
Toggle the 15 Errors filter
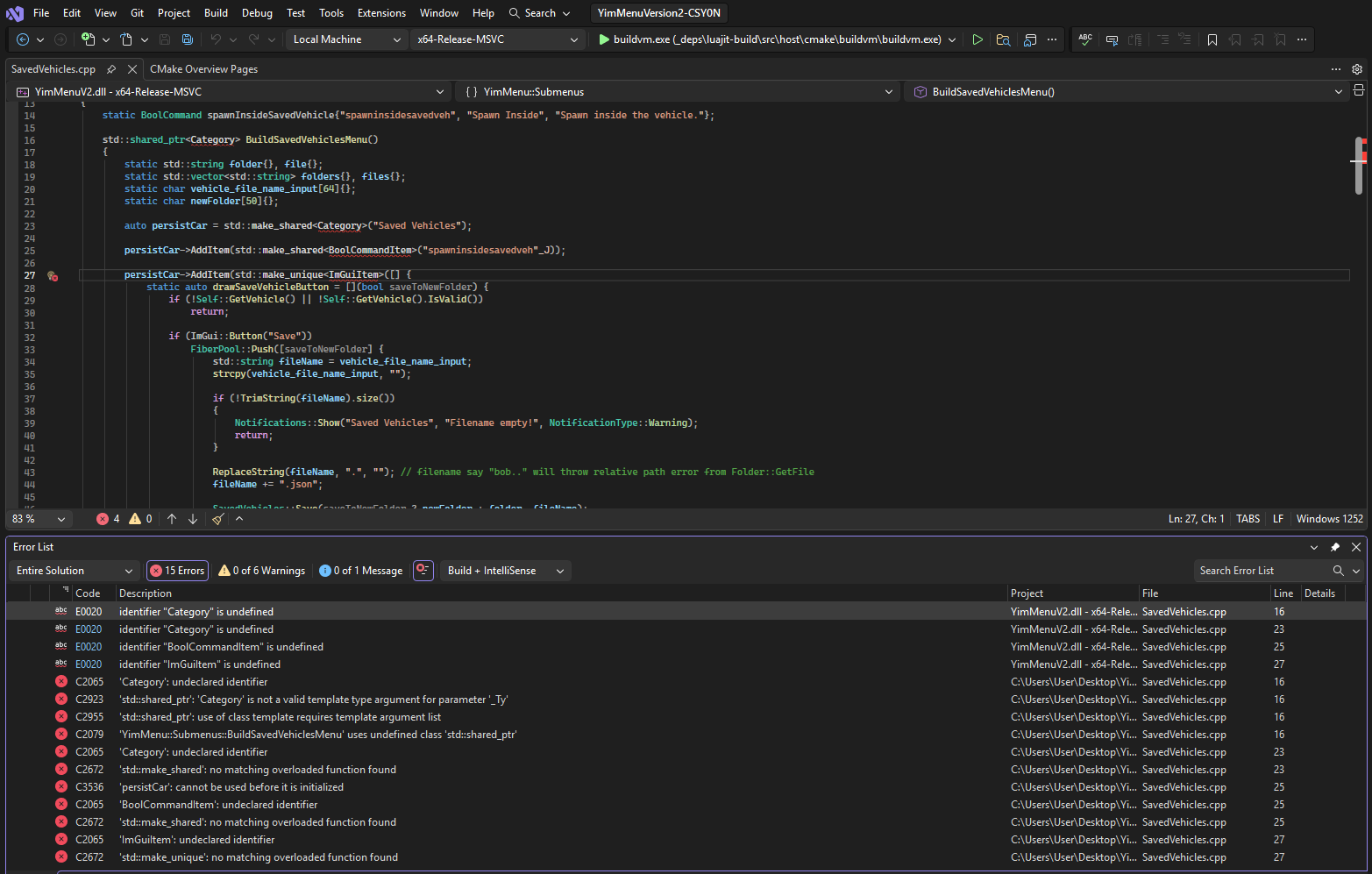coord(177,571)
